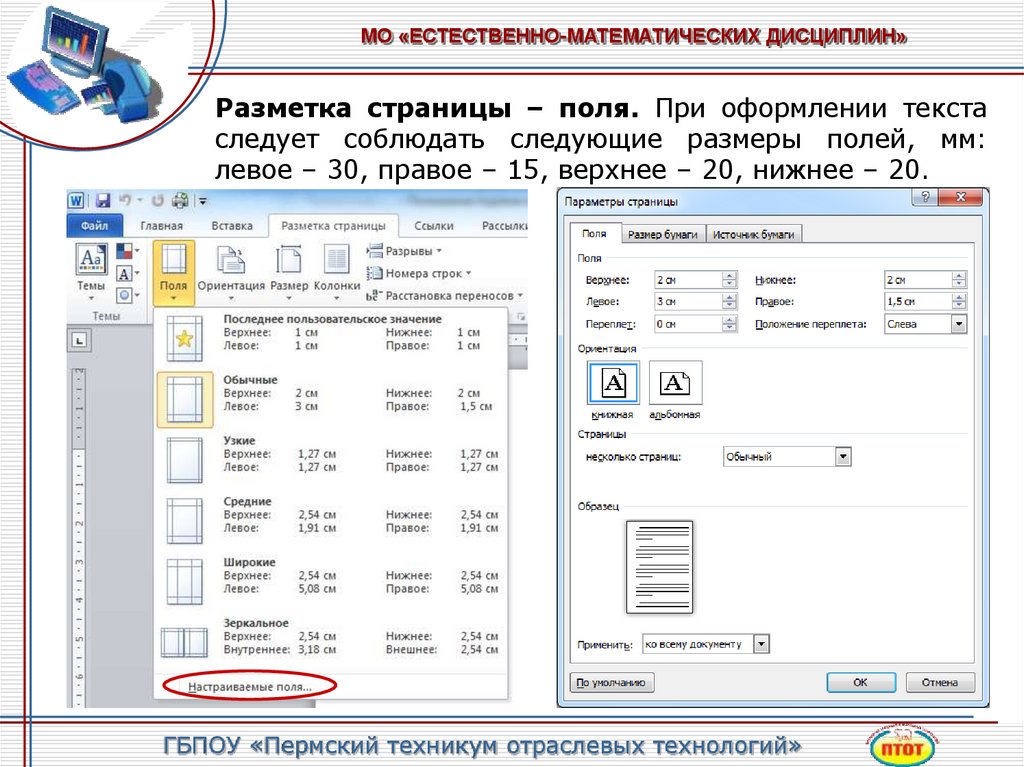Click Параметры страницы group dialog launcher
Image resolution: width=1024 pixels, height=767 pixels.
(520, 316)
